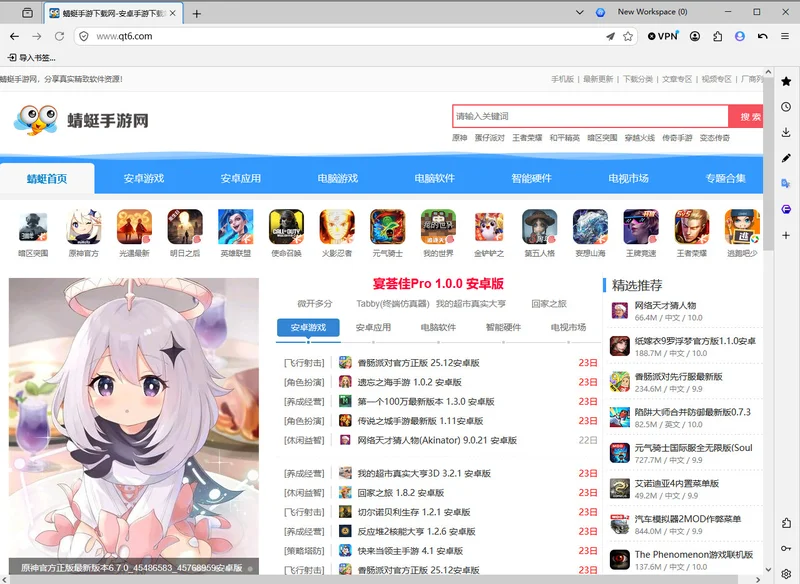Open sidebar settings gear
Screen dimensions: 800x584
coord(786,574)
